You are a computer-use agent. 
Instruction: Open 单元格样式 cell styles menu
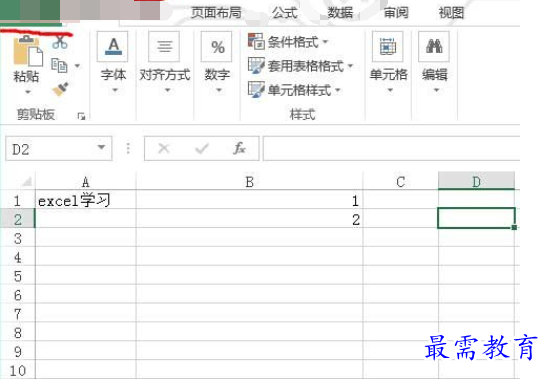point(294,90)
